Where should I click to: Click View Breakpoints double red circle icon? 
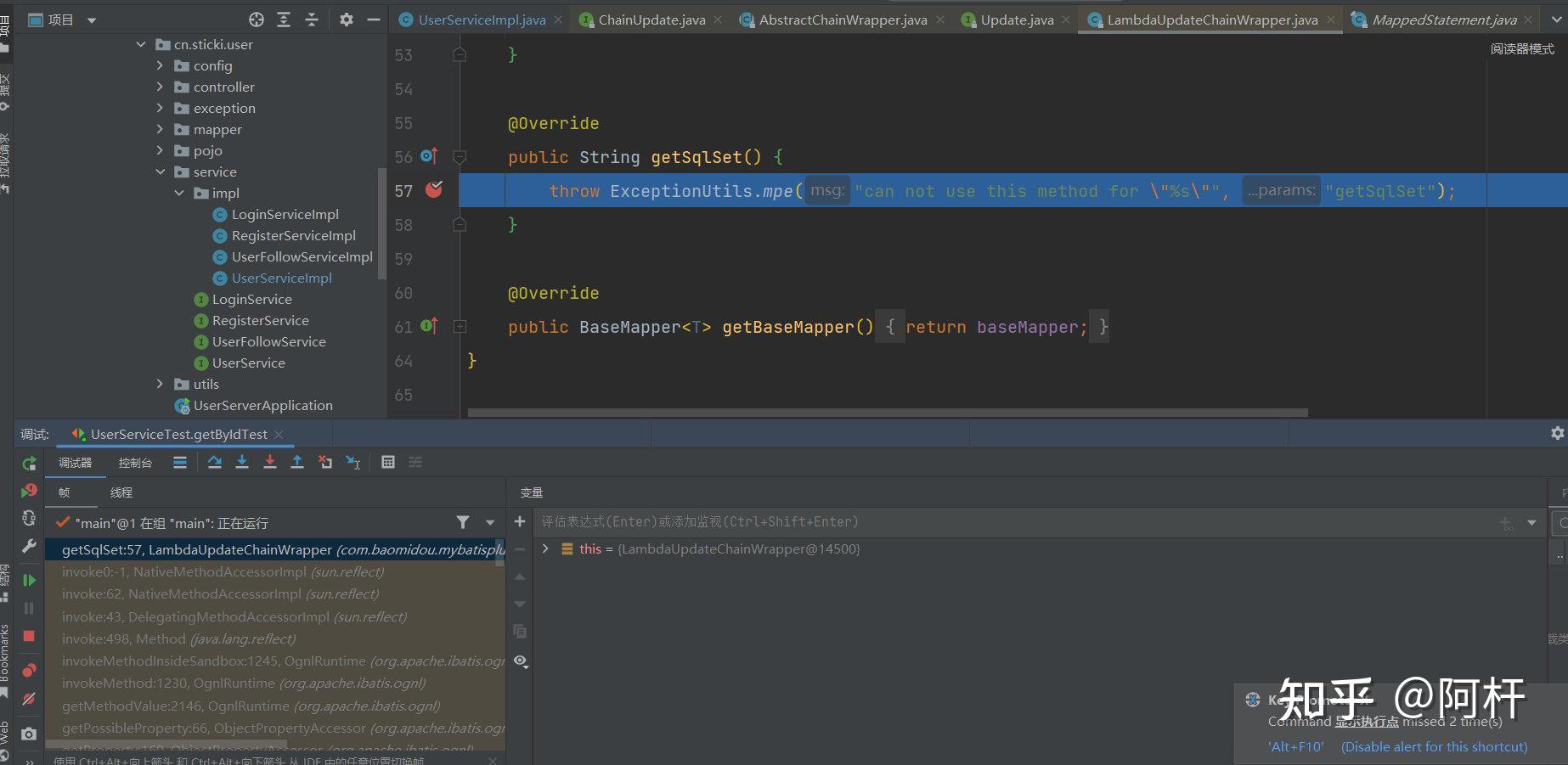pos(29,671)
